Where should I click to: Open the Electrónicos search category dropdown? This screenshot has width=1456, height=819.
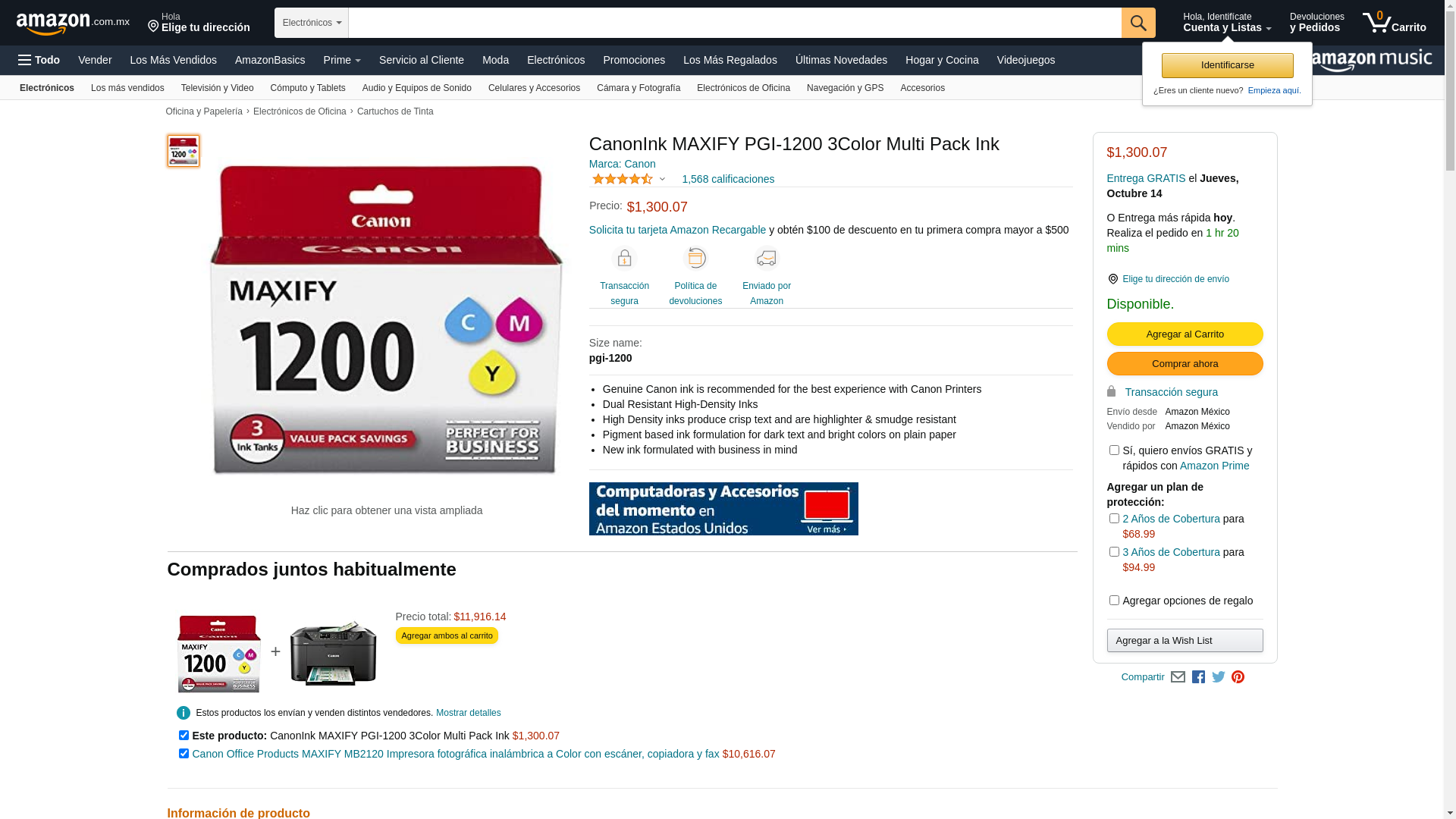tap(312, 23)
